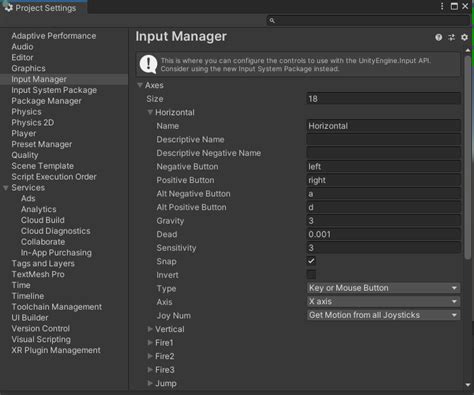
Task: Click the Axes Size field showing 18
Action: coord(383,99)
